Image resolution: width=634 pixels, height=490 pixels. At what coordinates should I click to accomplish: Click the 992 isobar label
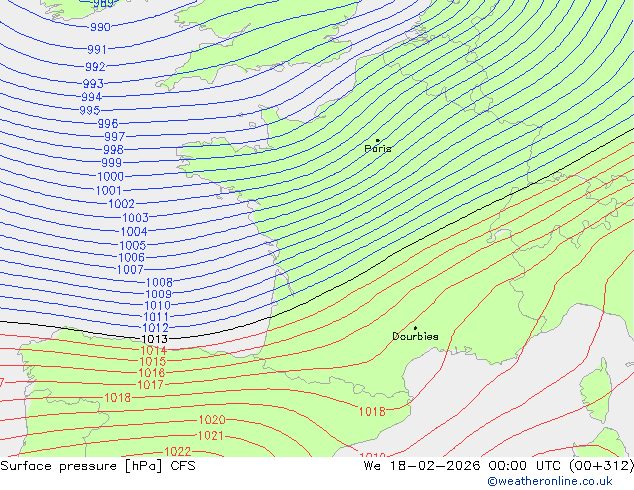pos(95,66)
